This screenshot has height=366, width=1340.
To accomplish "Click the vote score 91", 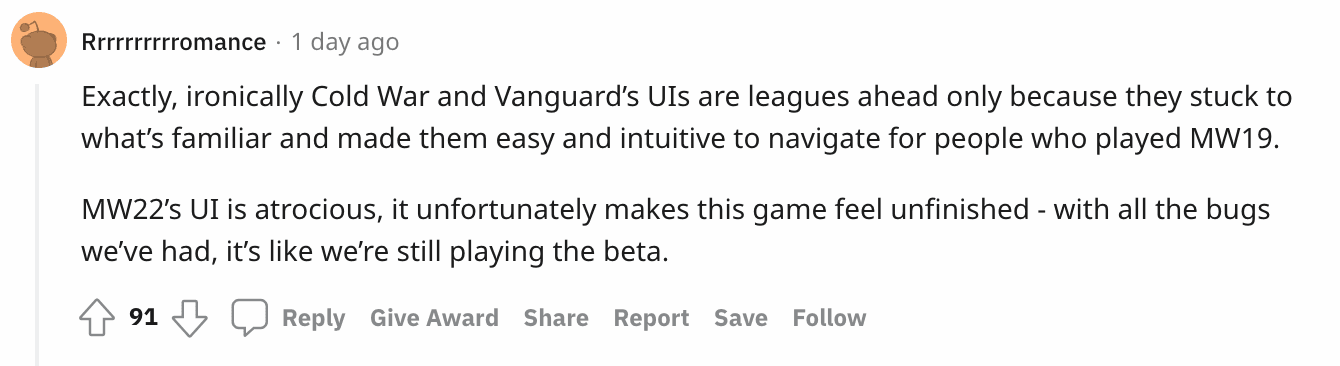I will coord(144,318).
